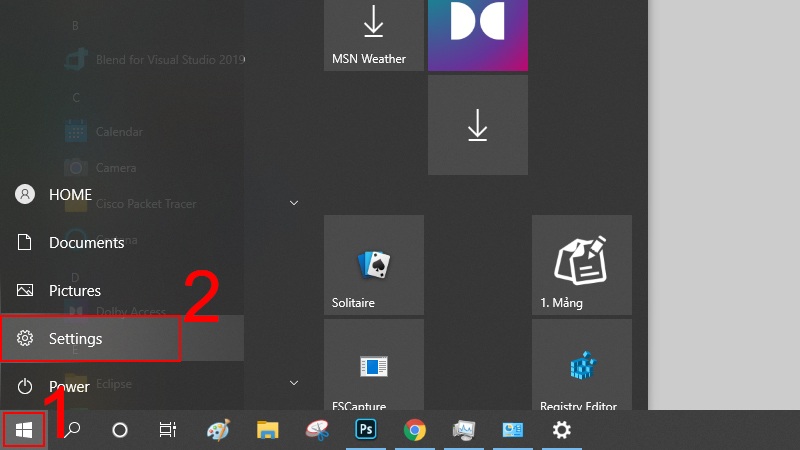Image resolution: width=800 pixels, height=450 pixels.
Task: Open the taskbar search magnifier
Action: pyautogui.click(x=73, y=430)
